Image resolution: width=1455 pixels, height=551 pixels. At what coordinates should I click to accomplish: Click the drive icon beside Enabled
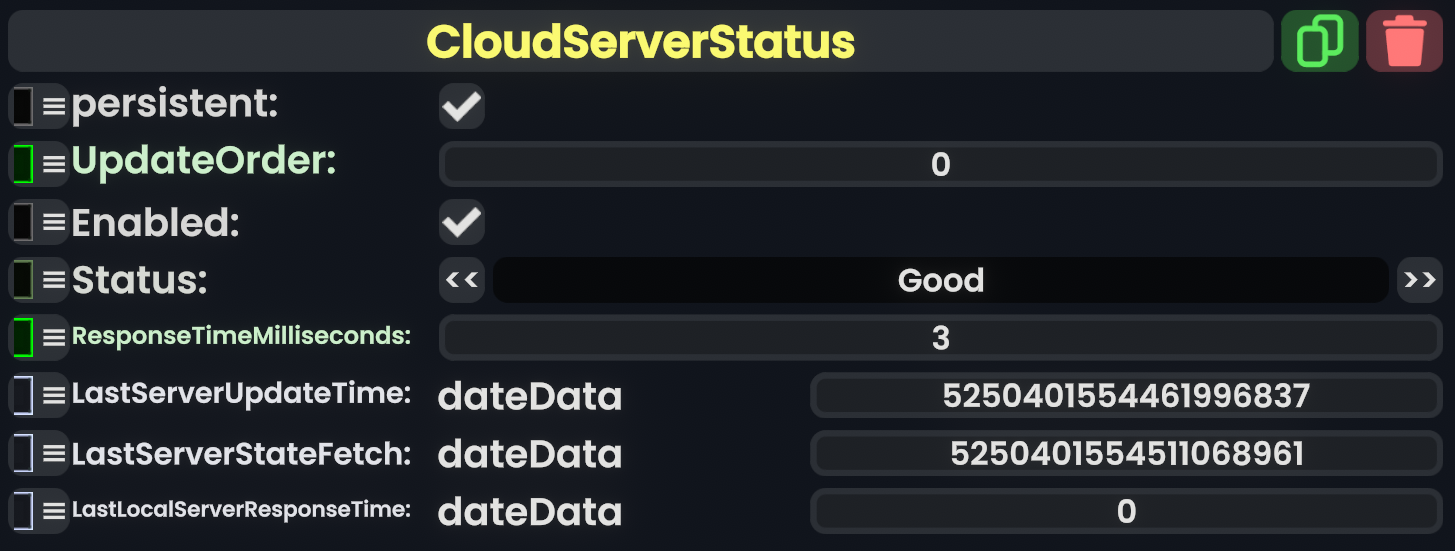23,222
